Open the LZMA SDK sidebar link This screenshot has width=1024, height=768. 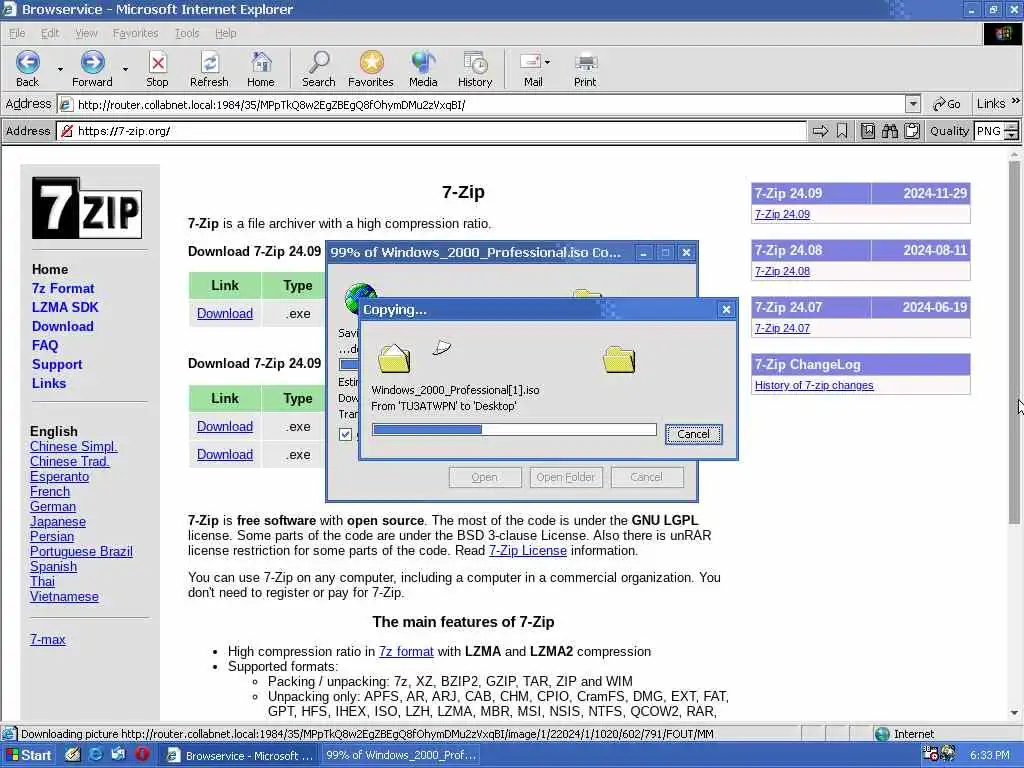[x=65, y=307]
